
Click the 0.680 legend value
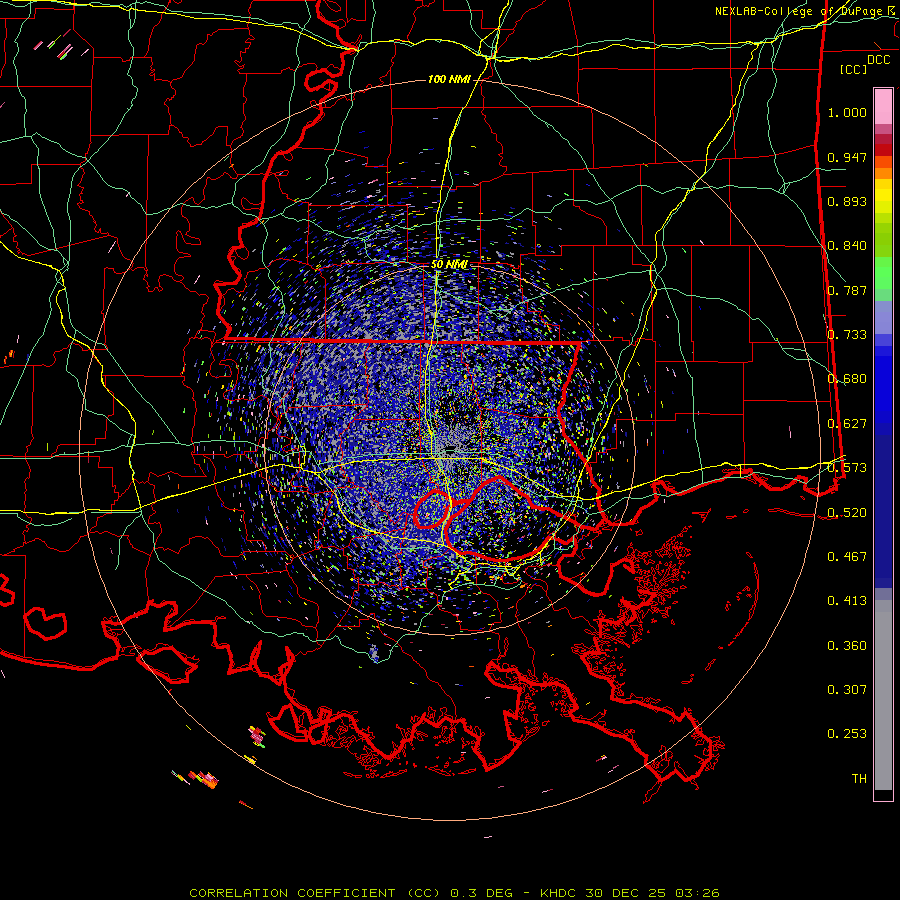pyautogui.click(x=847, y=379)
